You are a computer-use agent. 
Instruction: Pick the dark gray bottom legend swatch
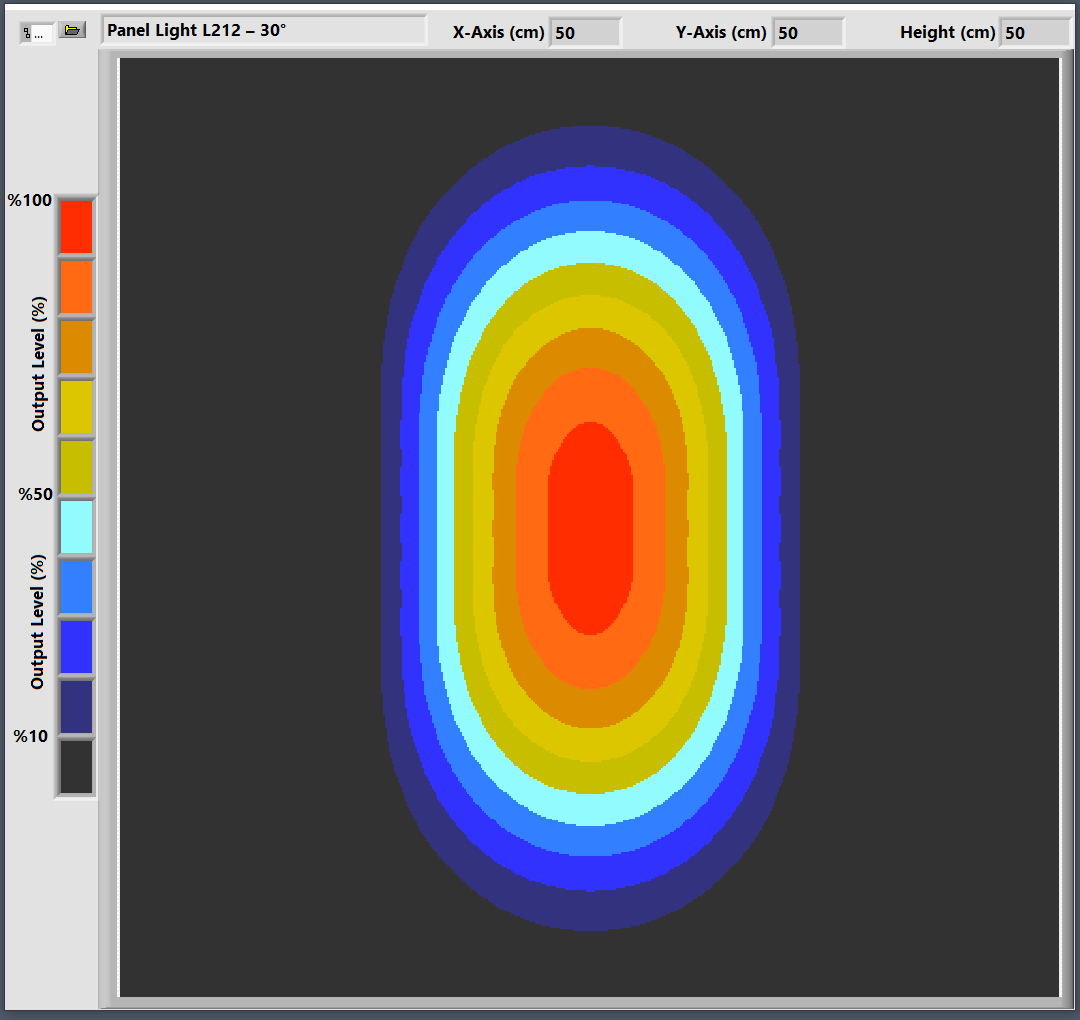[76, 767]
